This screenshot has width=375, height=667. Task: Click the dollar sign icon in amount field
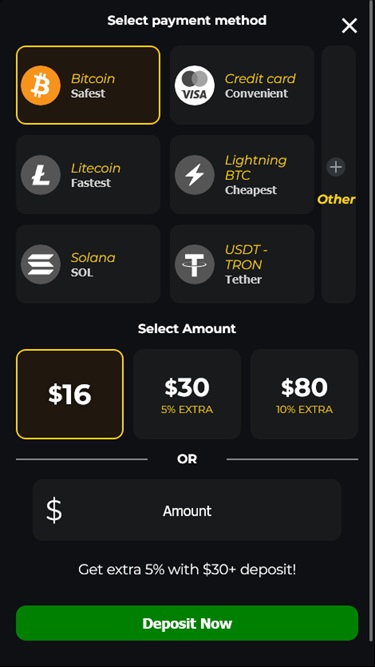[x=54, y=510]
